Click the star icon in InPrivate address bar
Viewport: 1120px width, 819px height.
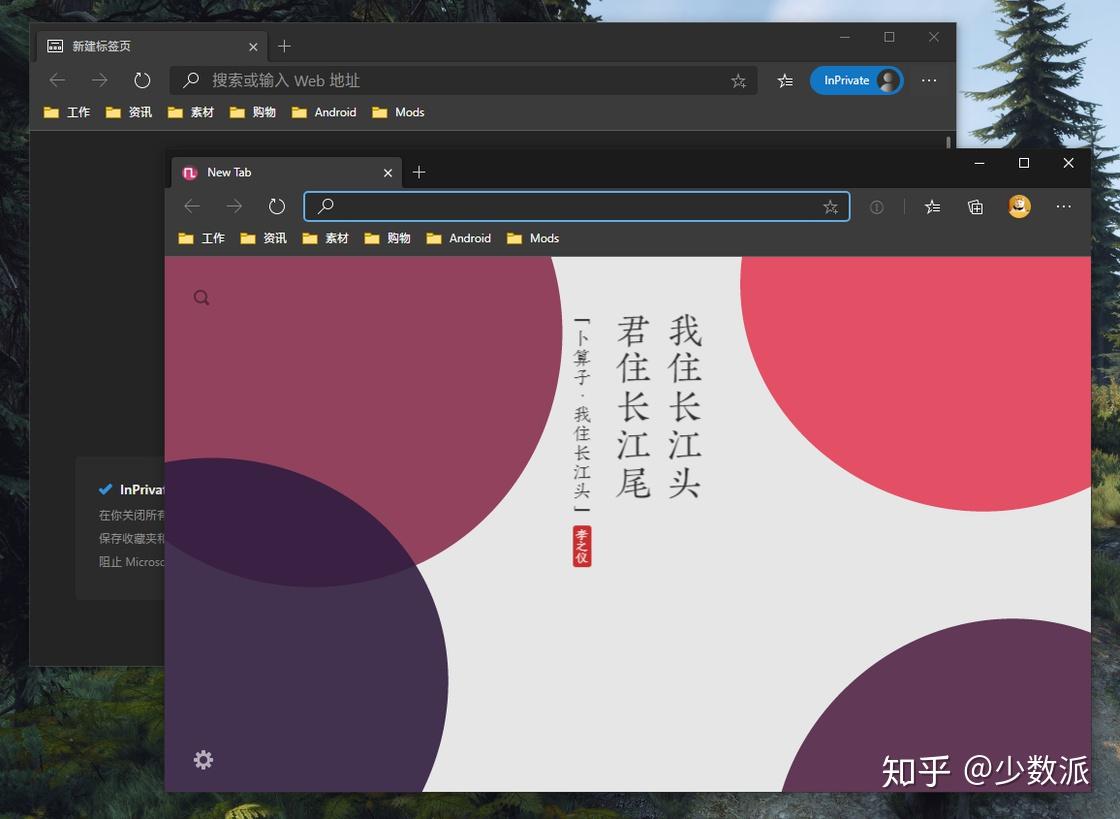(739, 81)
